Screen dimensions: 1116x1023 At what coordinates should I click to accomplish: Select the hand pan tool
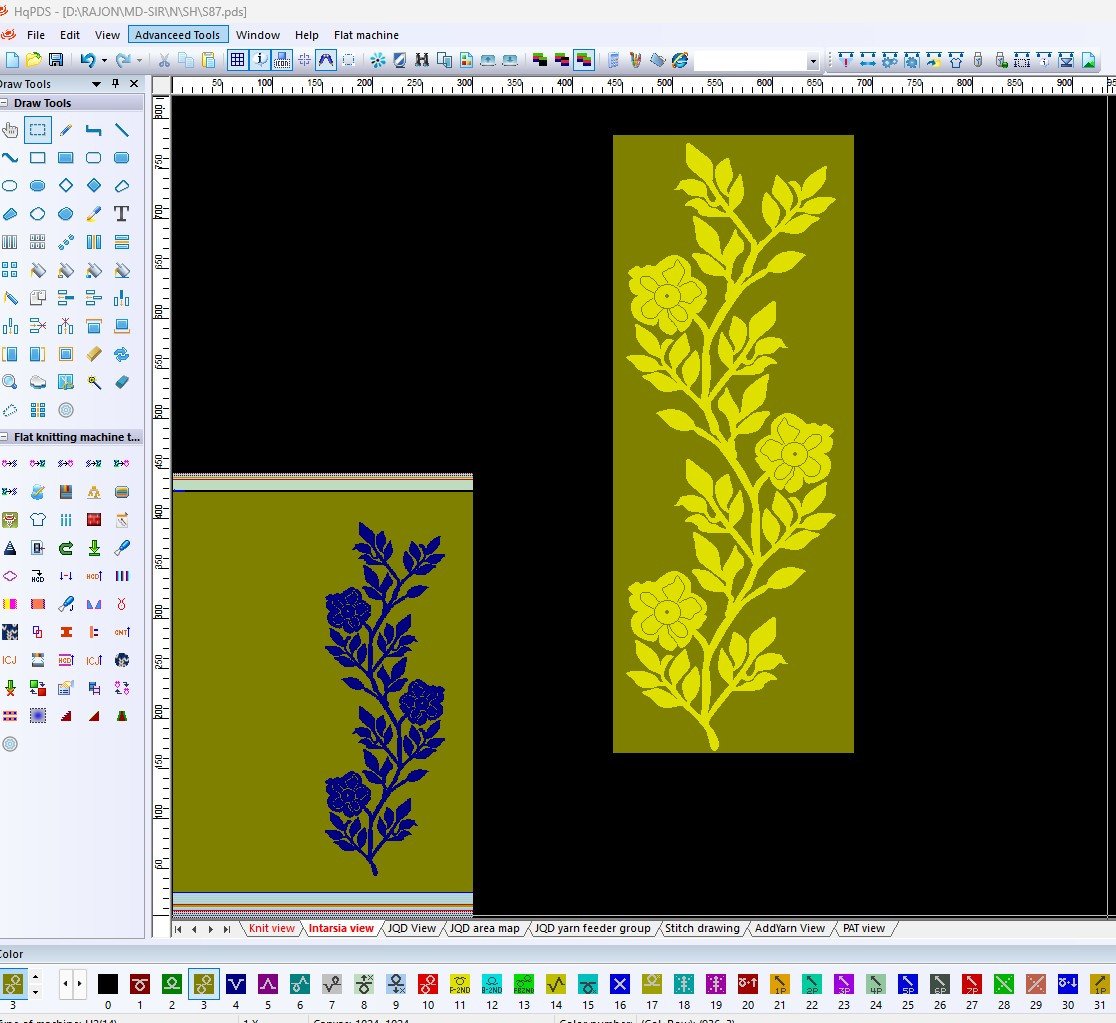pos(10,130)
